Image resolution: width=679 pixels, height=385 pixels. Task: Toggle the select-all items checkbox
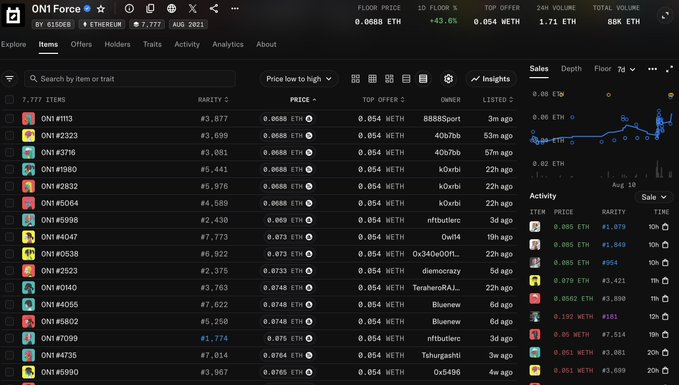tap(10, 100)
